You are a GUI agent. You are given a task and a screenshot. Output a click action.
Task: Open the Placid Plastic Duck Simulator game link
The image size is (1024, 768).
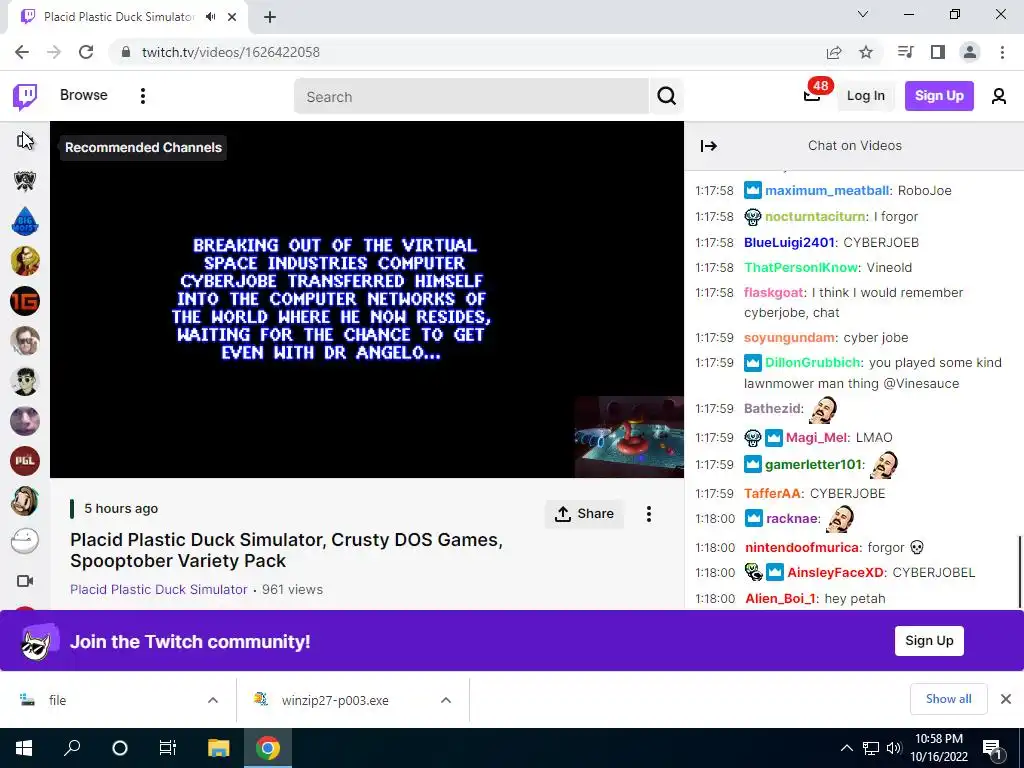click(x=159, y=589)
